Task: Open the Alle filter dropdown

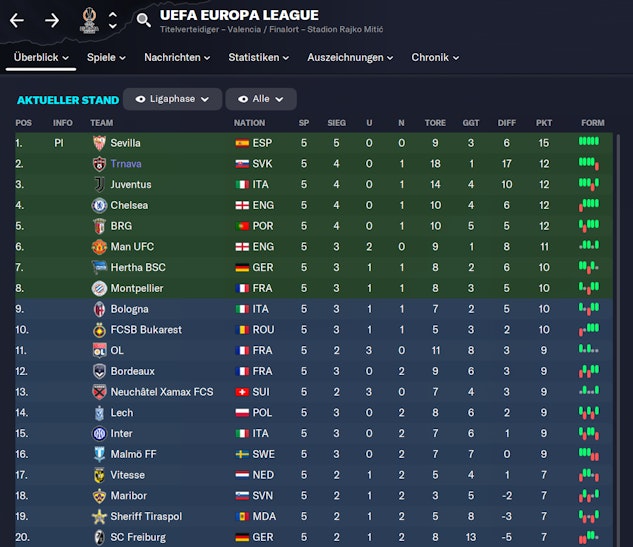Action: coord(260,99)
